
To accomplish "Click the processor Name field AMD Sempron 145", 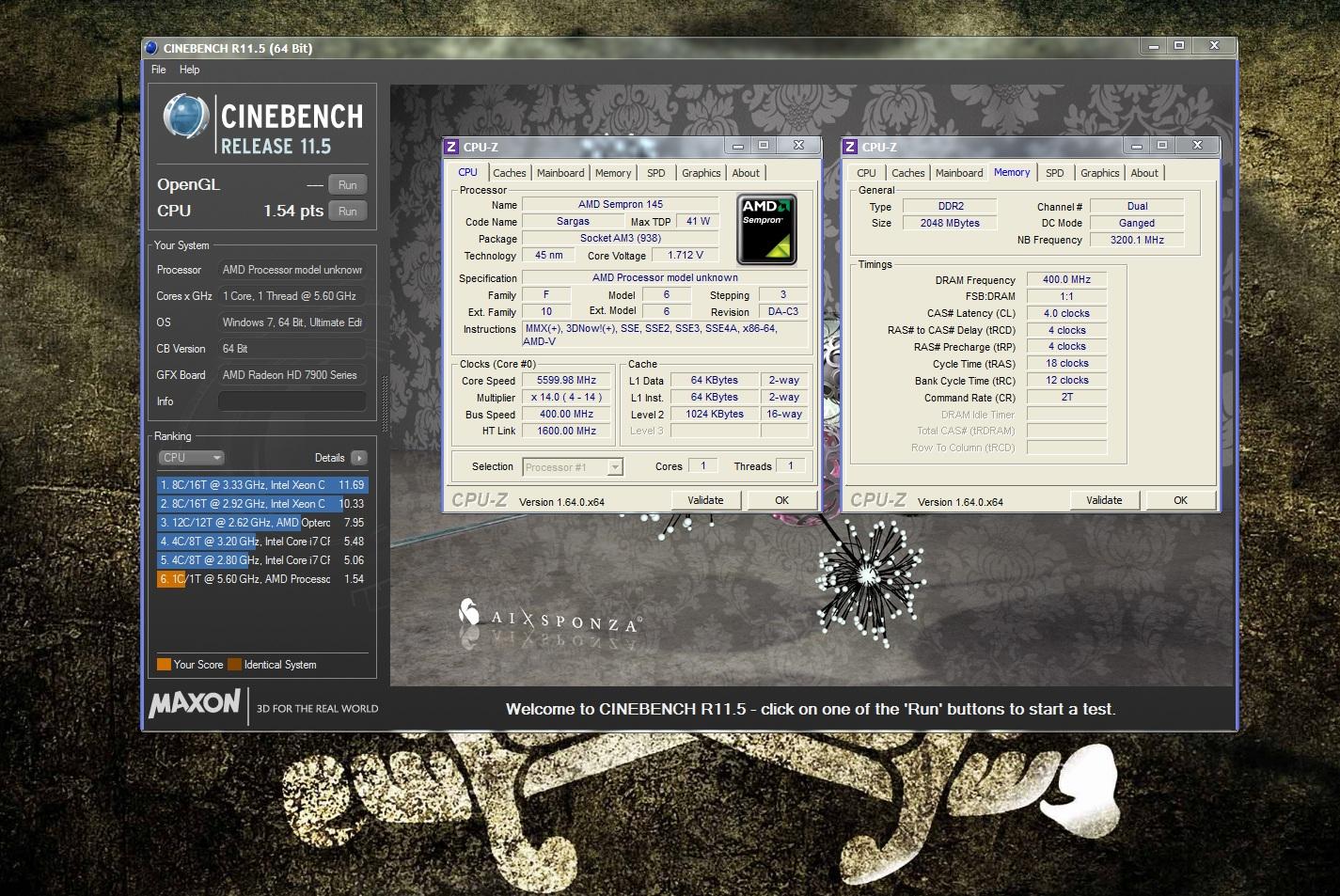I will [621, 204].
